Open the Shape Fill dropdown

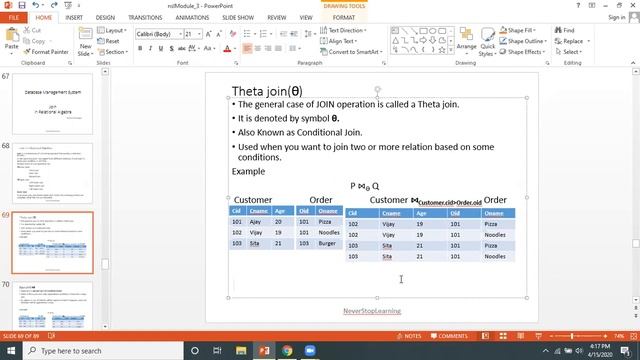tap(518, 30)
